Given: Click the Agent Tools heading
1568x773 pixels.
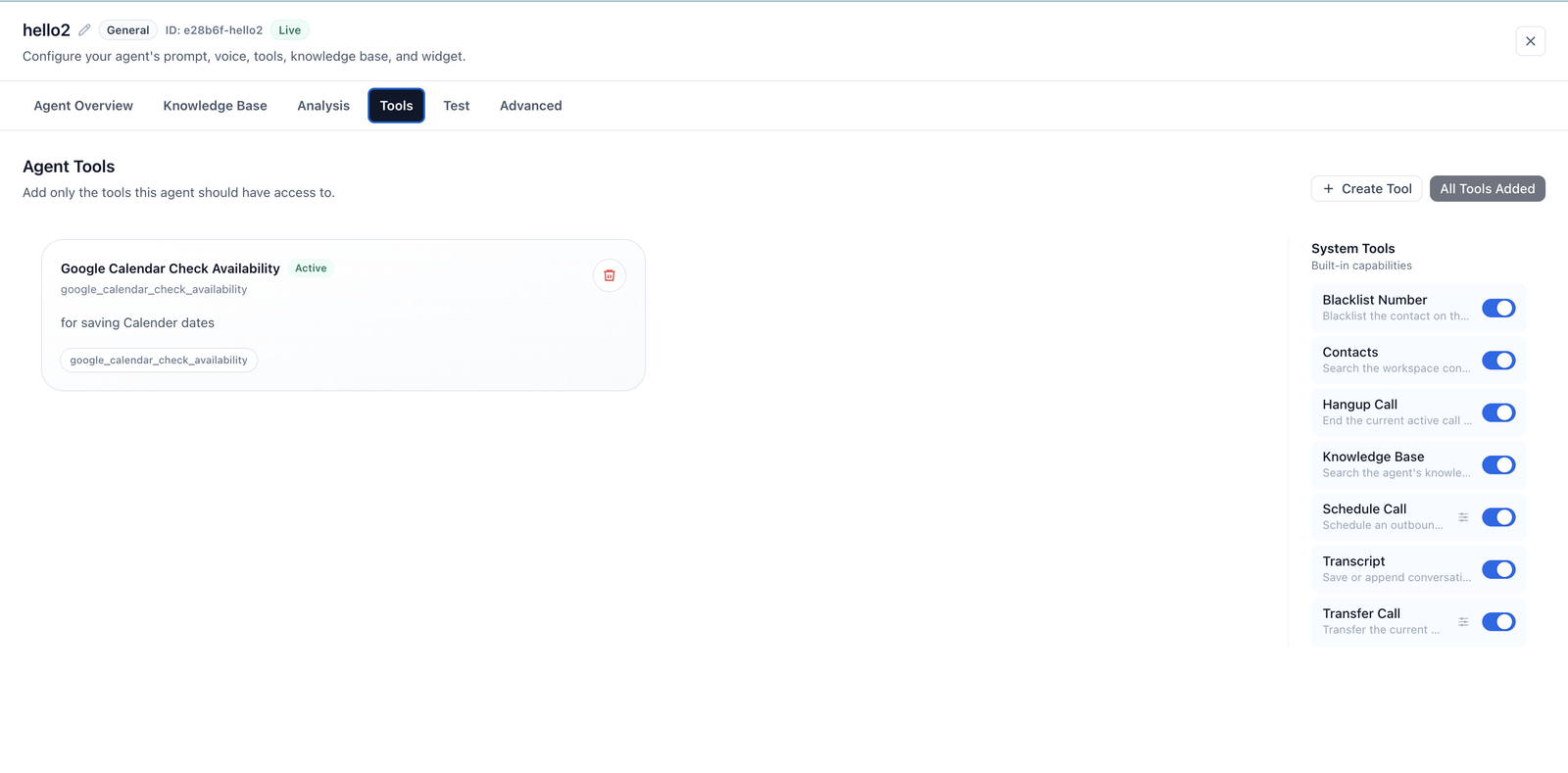Looking at the screenshot, I should (x=69, y=167).
